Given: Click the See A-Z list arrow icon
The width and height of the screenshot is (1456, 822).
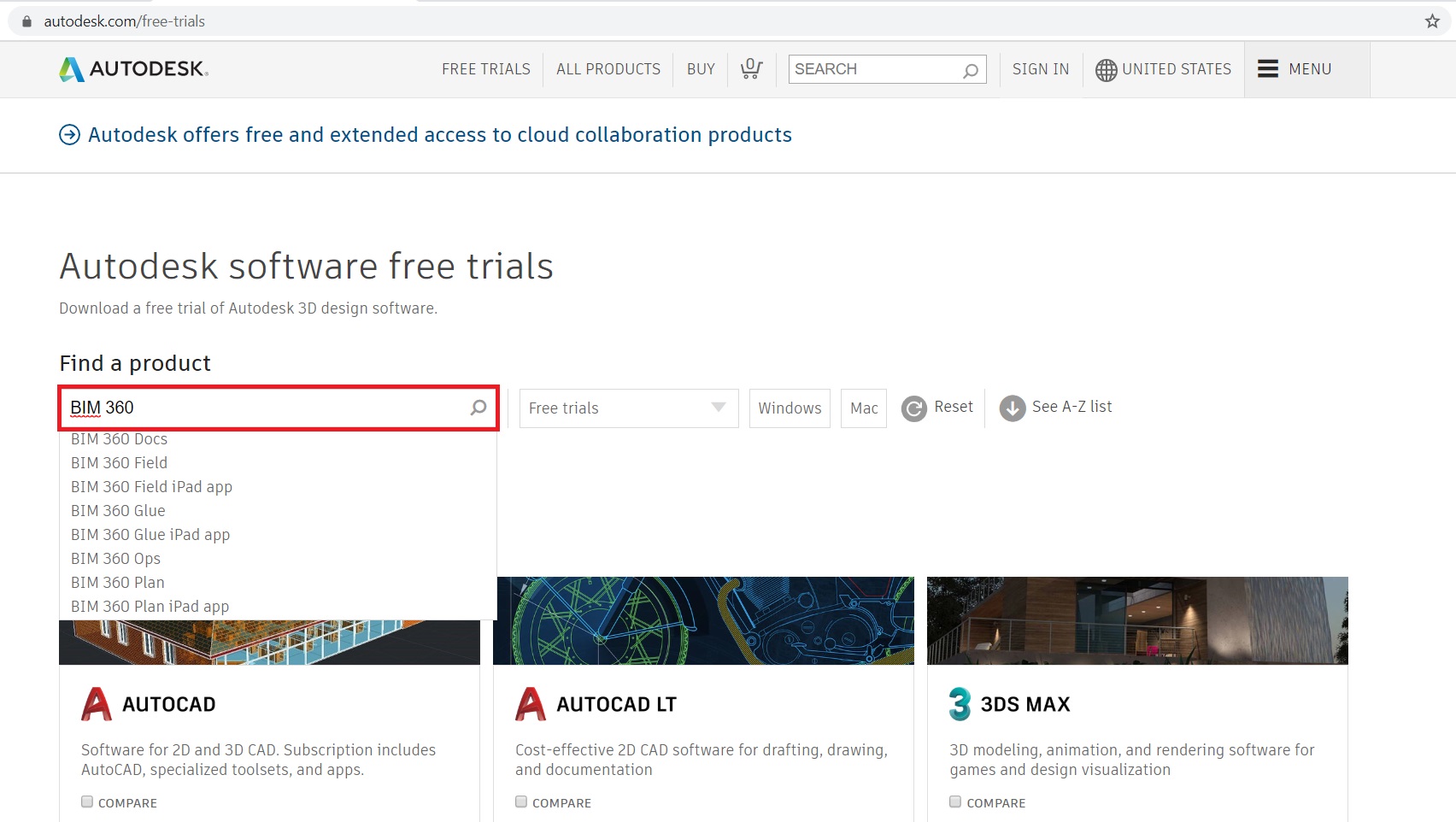Looking at the screenshot, I should pyautogui.click(x=1013, y=408).
